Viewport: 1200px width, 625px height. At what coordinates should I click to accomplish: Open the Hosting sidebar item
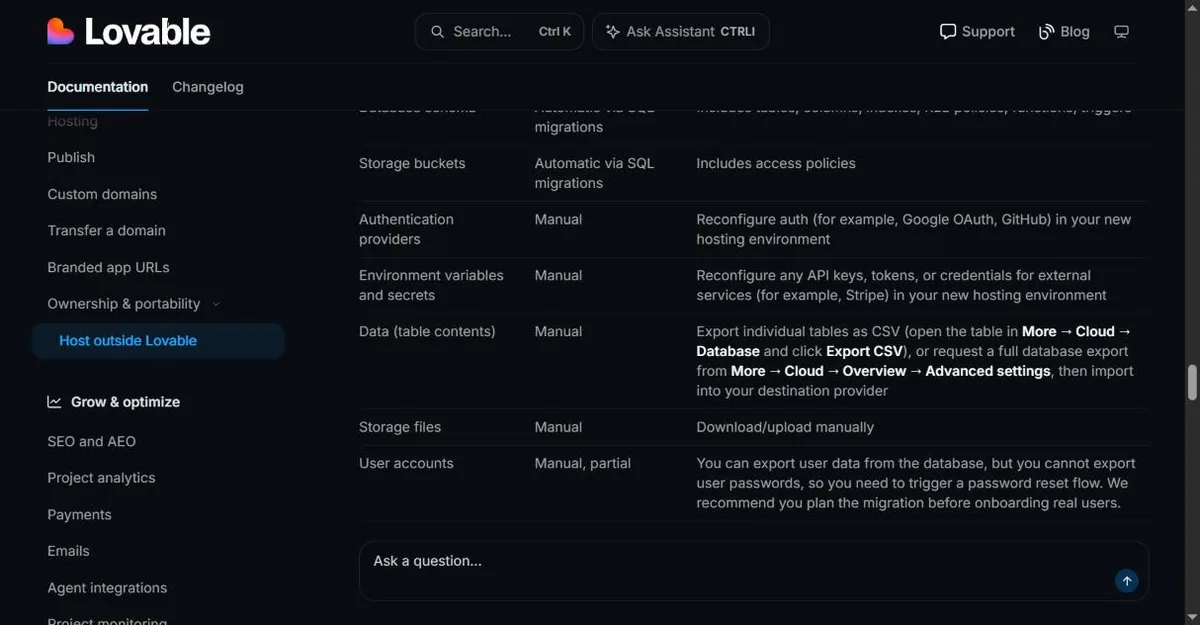click(x=73, y=121)
